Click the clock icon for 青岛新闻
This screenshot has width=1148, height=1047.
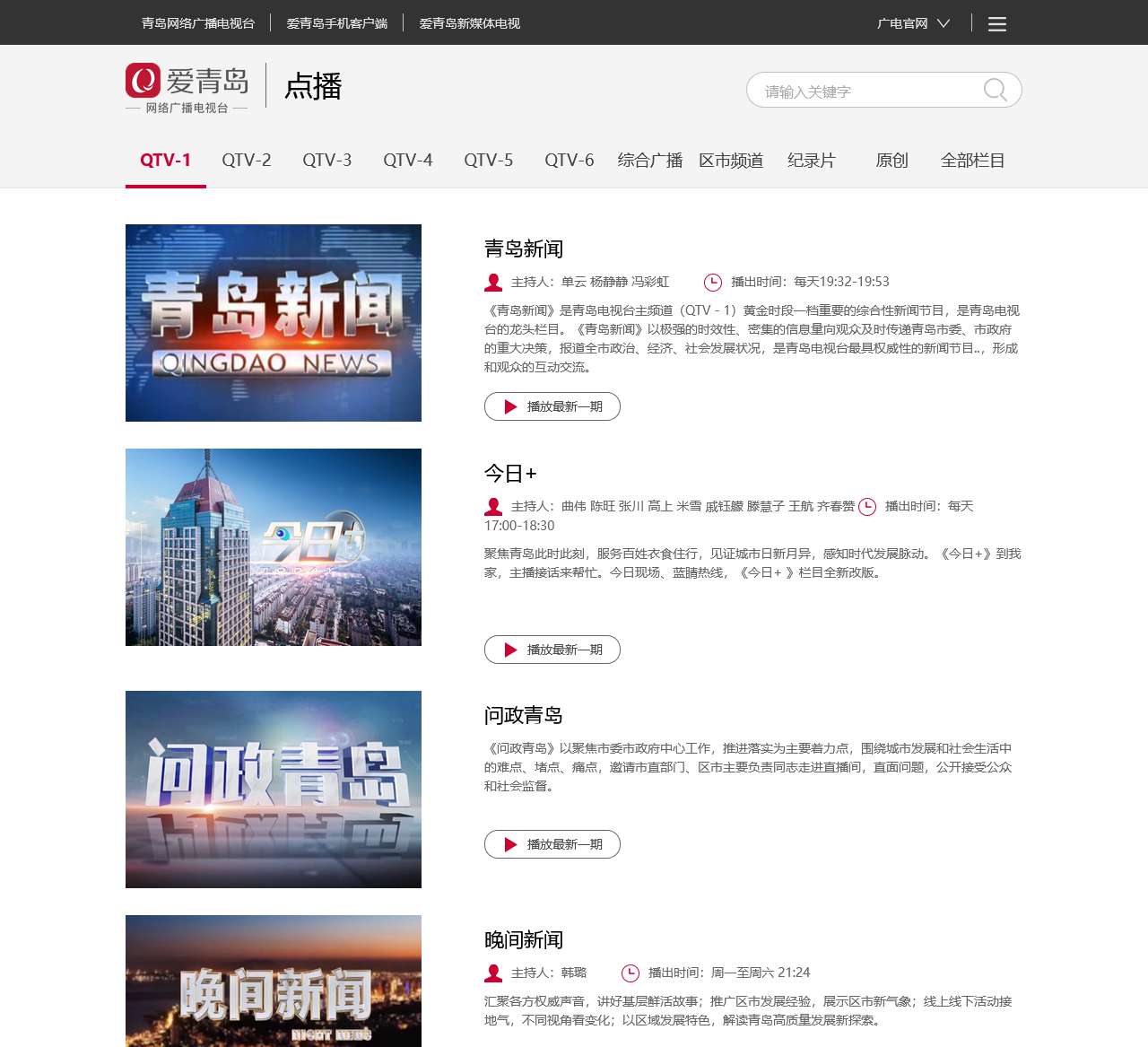(713, 283)
